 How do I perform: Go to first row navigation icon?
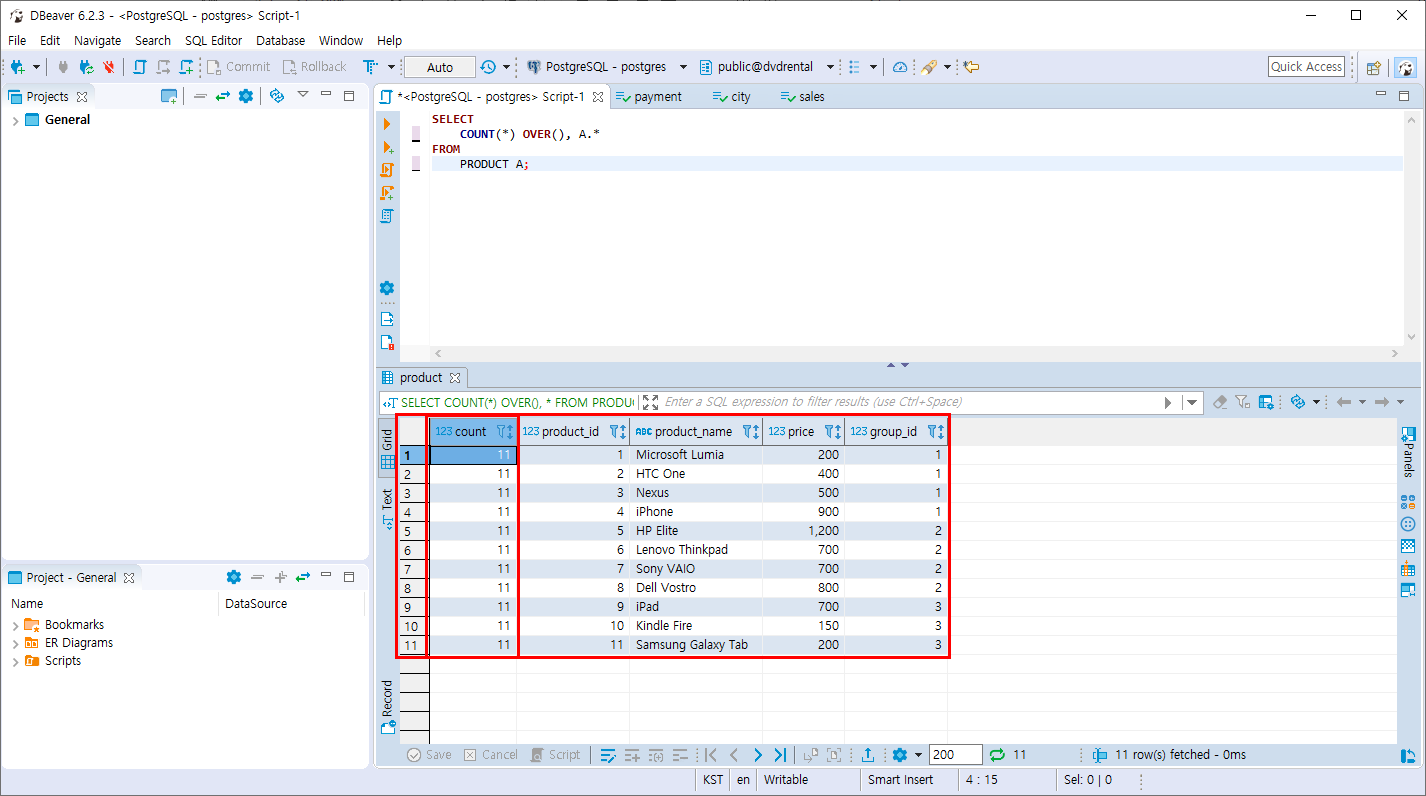coord(711,755)
